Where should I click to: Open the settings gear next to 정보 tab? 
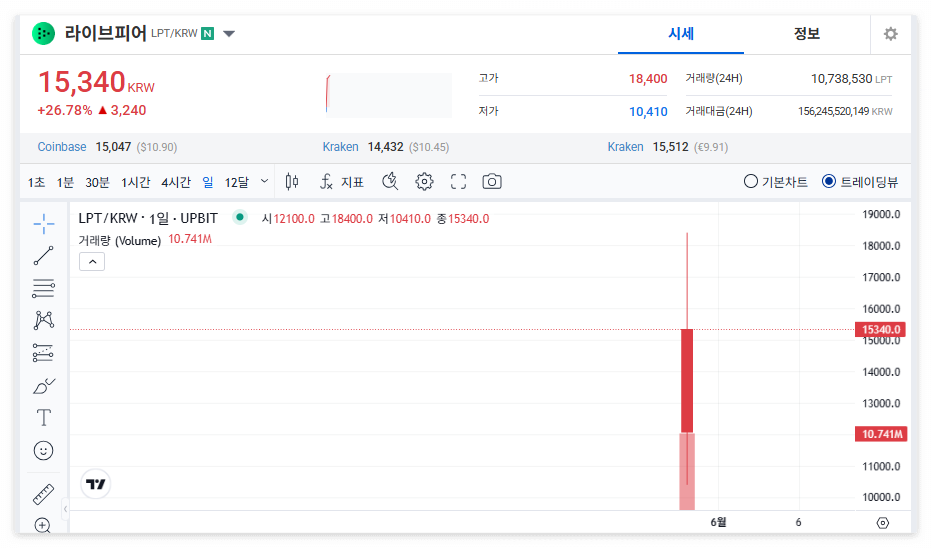[x=890, y=34]
